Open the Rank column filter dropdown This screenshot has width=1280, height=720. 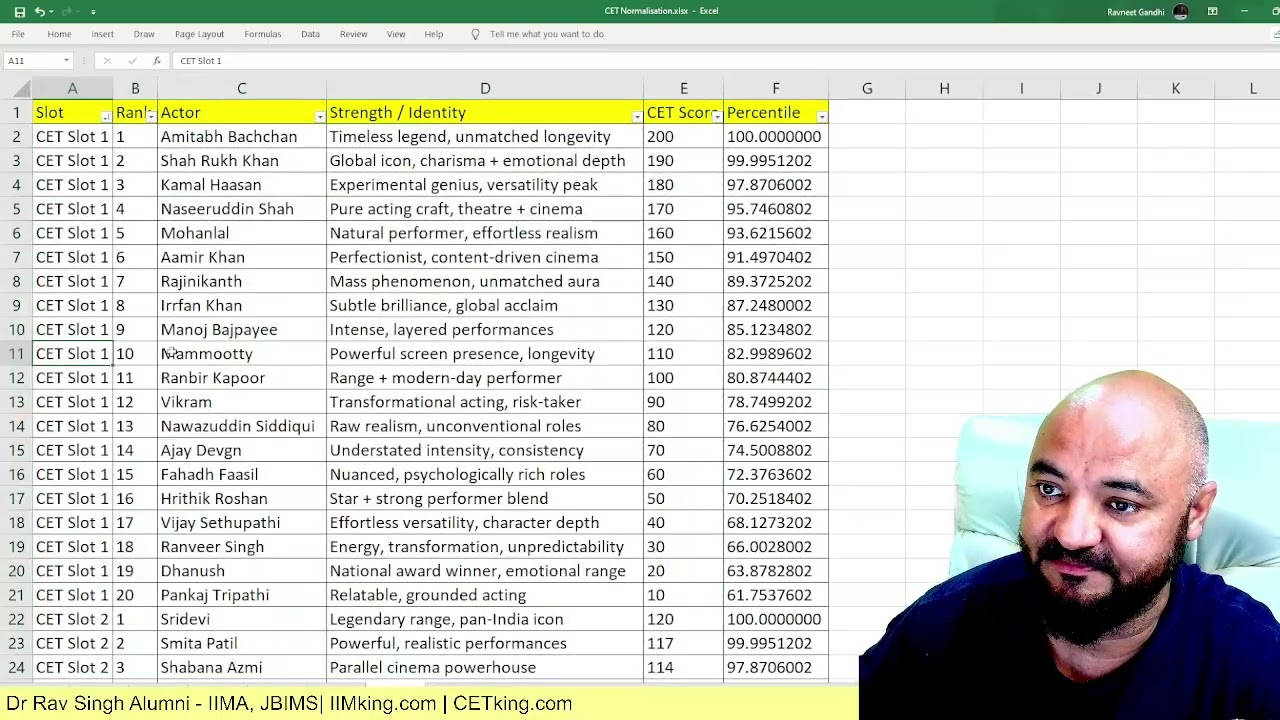coord(150,116)
